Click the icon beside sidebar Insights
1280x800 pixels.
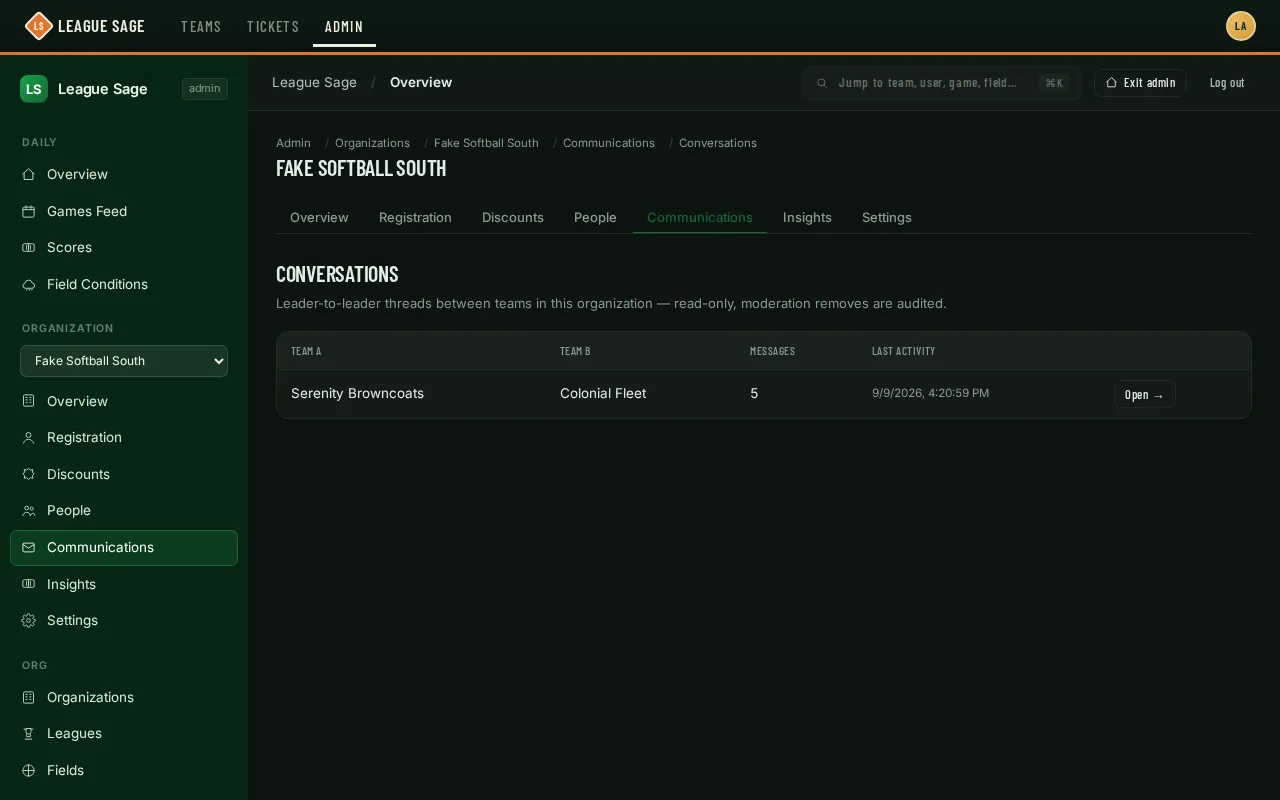click(29, 585)
